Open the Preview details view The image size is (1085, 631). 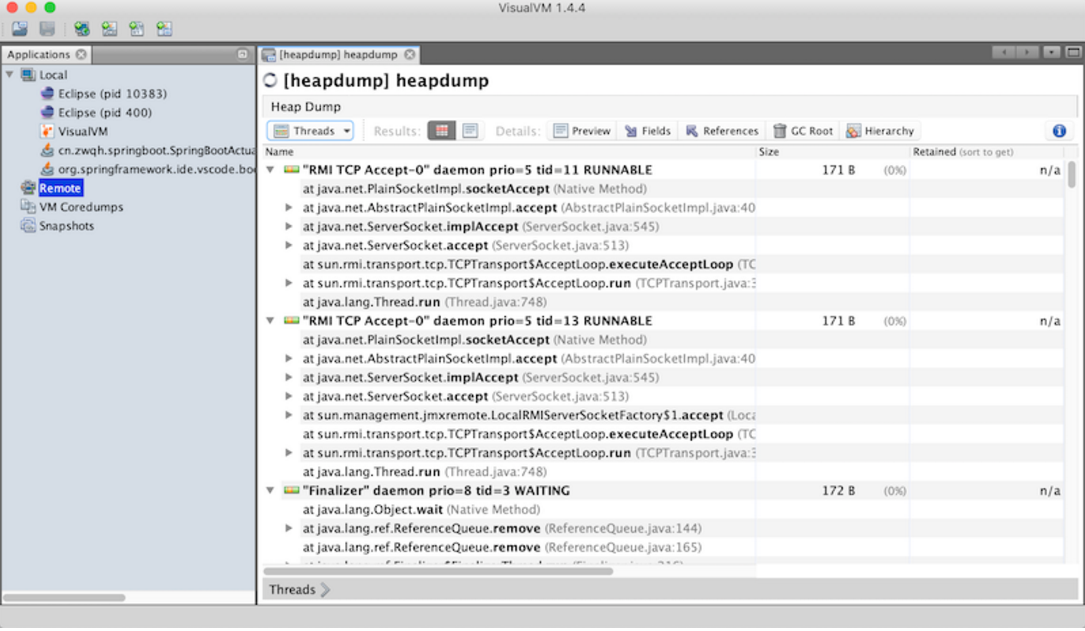[x=581, y=130]
